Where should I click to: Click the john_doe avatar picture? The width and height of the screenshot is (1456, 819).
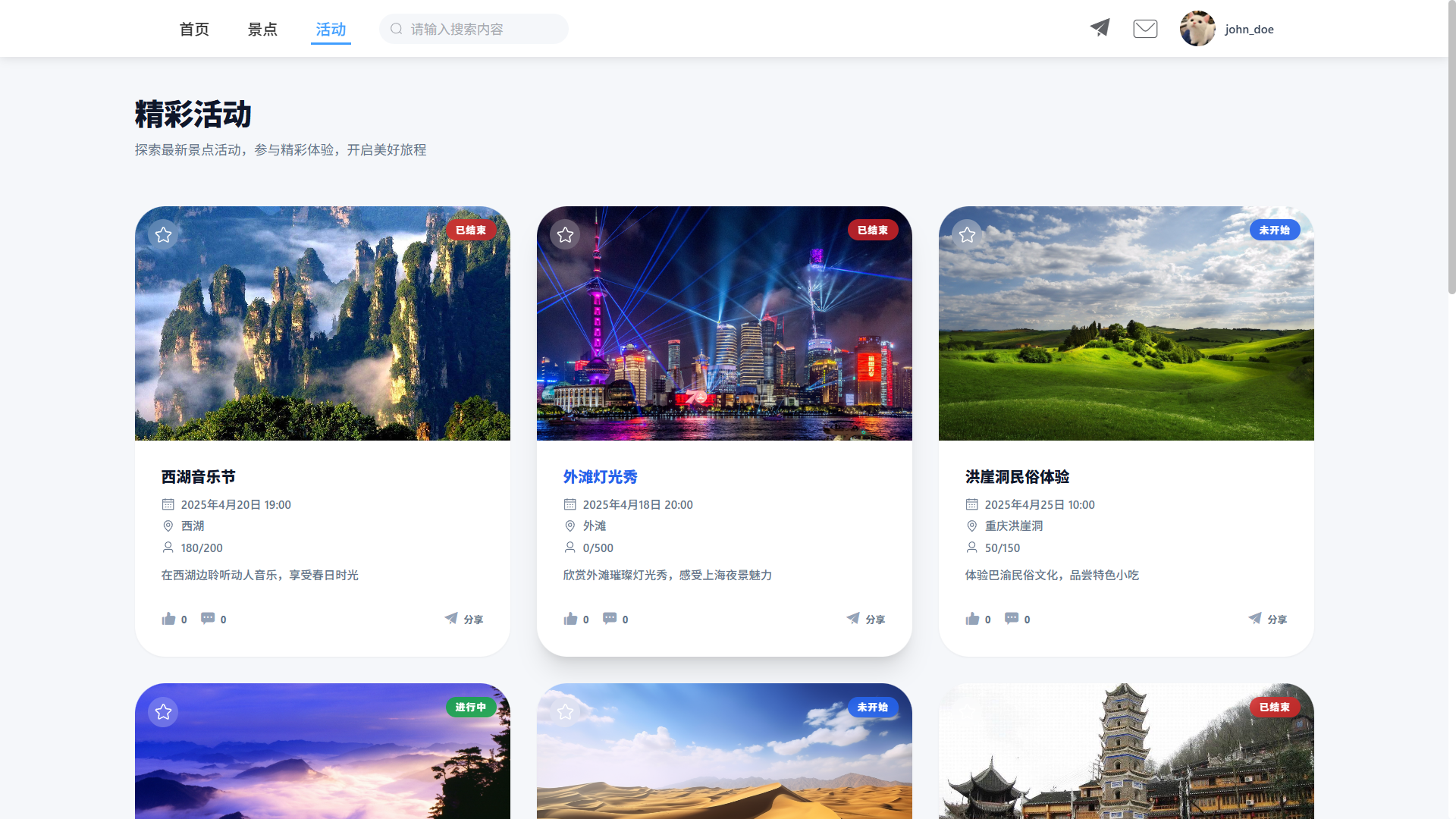point(1197,29)
